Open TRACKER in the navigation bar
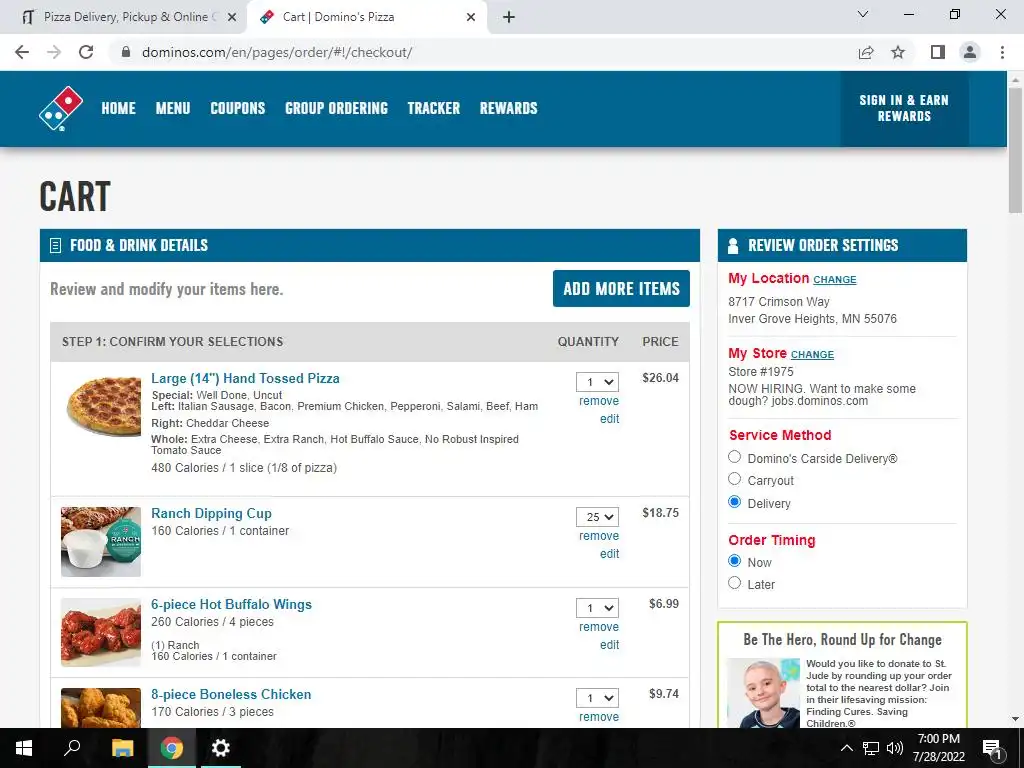 click(434, 108)
